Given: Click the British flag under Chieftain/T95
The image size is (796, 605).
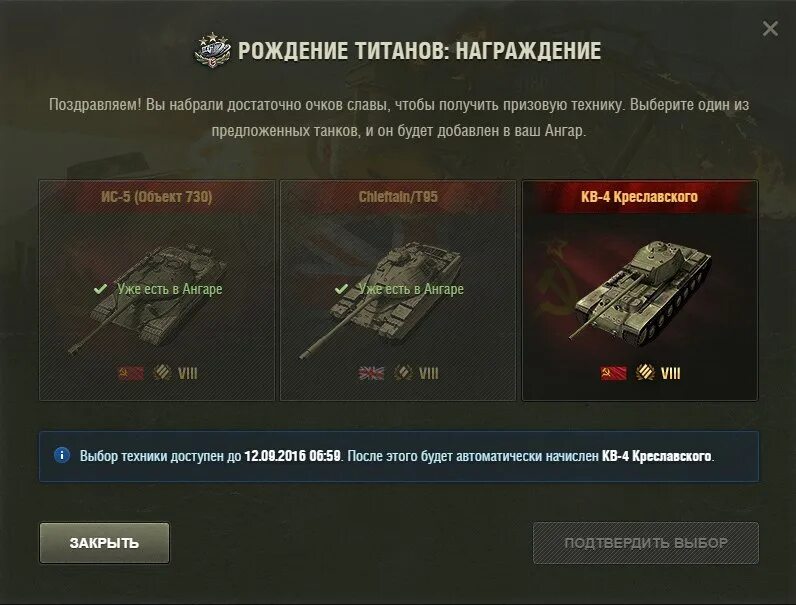Looking at the screenshot, I should click(372, 373).
